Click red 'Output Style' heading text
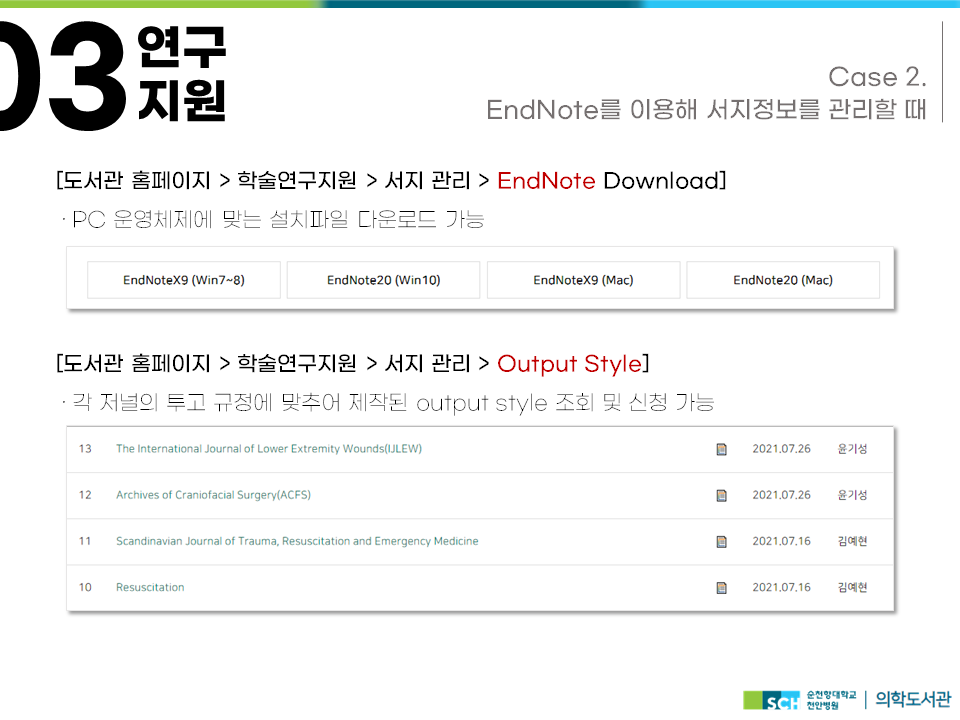 click(x=569, y=364)
